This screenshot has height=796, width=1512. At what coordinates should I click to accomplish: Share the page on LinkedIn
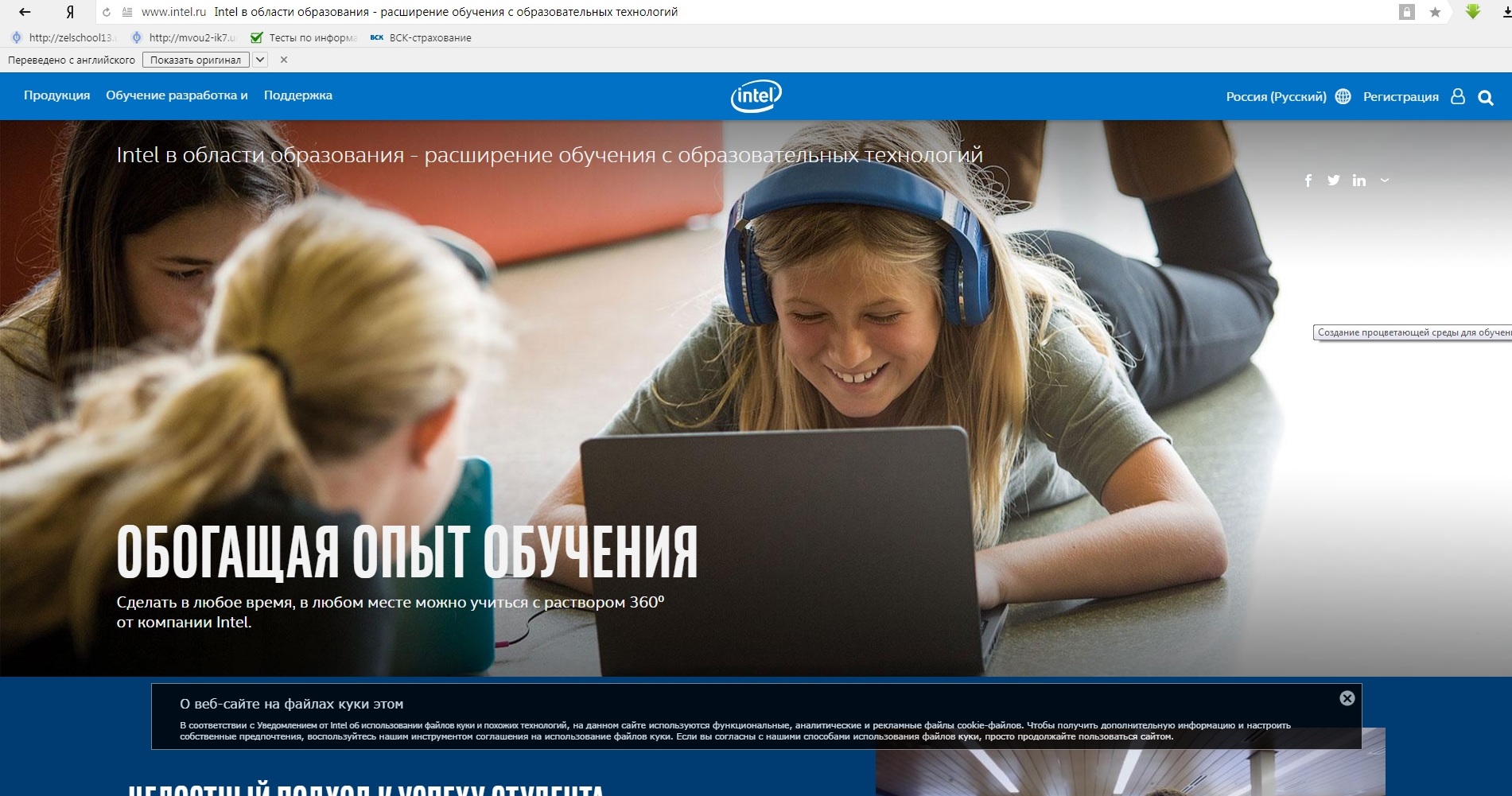tap(1359, 181)
